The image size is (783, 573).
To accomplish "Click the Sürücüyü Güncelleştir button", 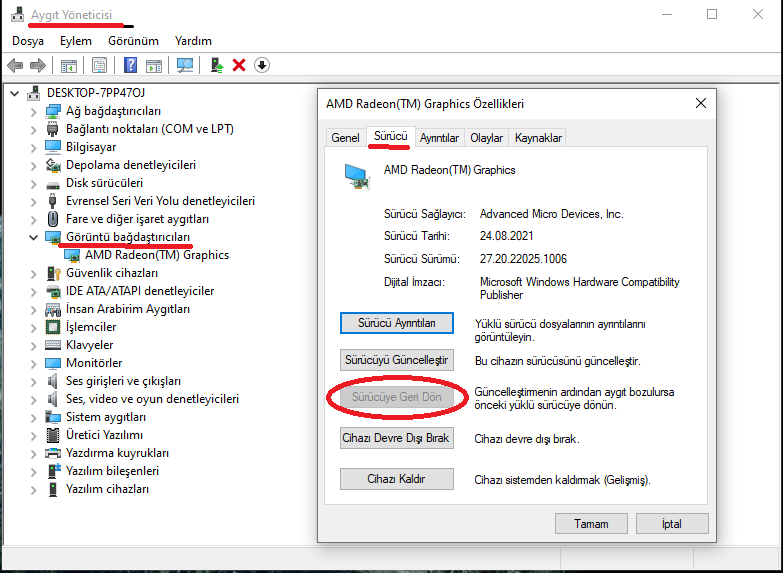I will click(397, 360).
